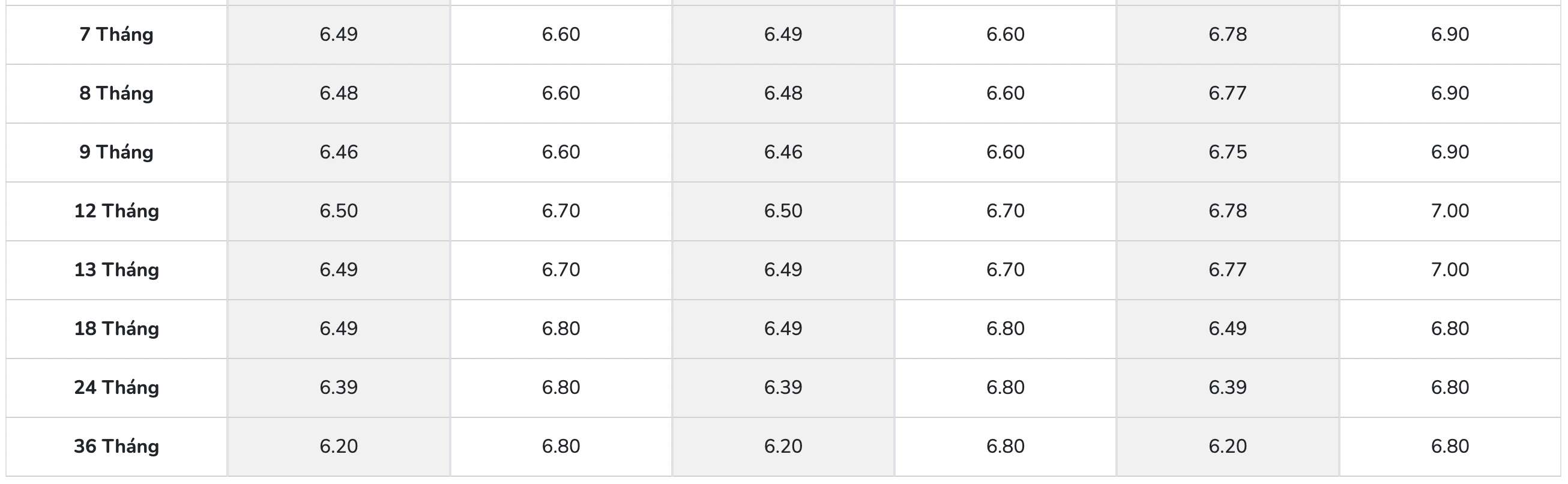Click the 6.75 rate cell

tap(1227, 152)
